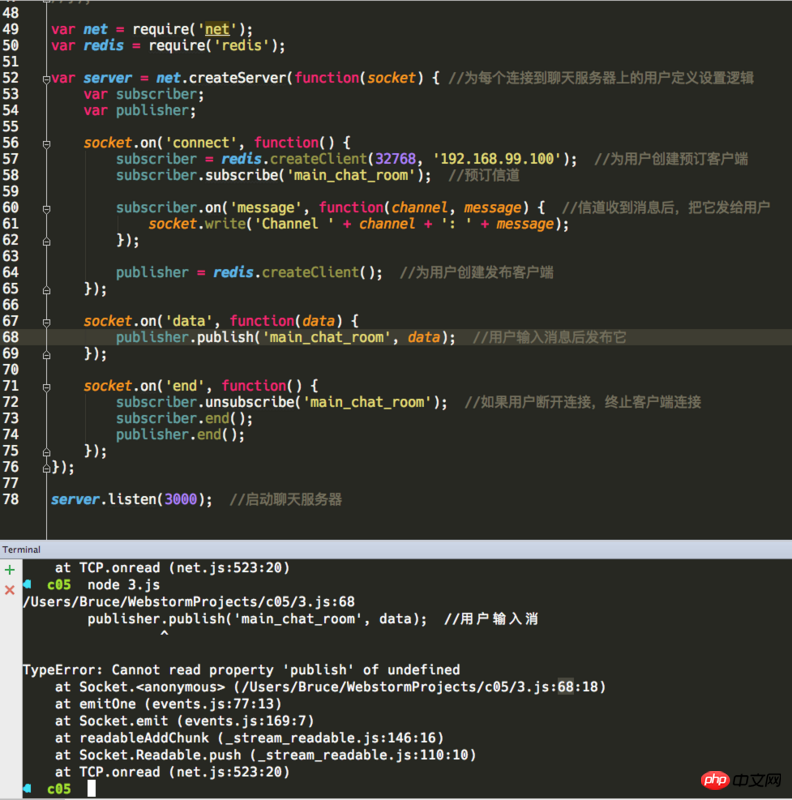The width and height of the screenshot is (792, 800).
Task: Click the 'connect' event string on line 56
Action: tap(201, 142)
